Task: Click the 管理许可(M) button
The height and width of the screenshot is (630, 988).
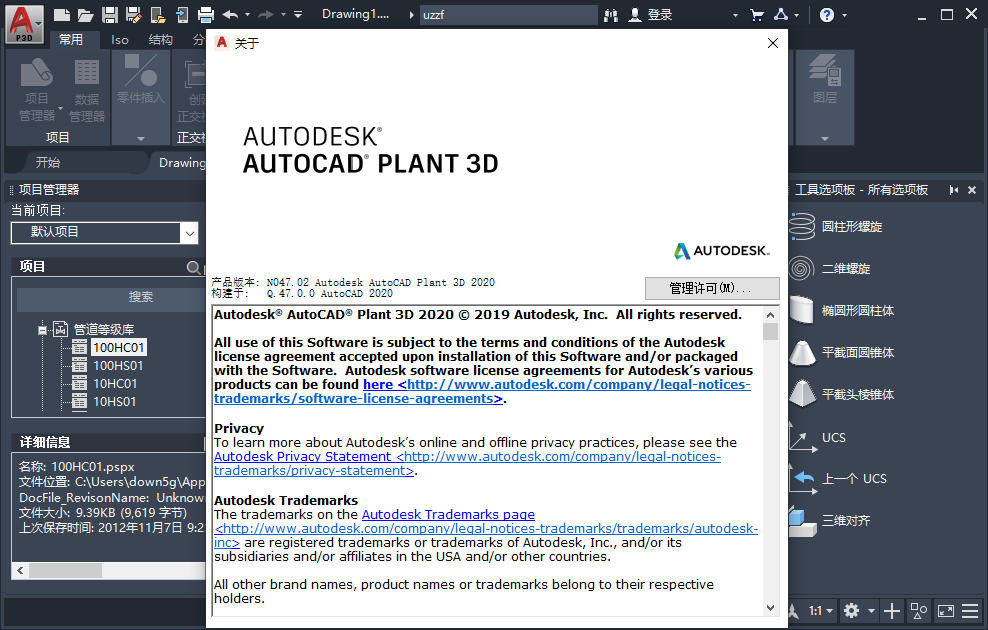Action: [x=712, y=289]
